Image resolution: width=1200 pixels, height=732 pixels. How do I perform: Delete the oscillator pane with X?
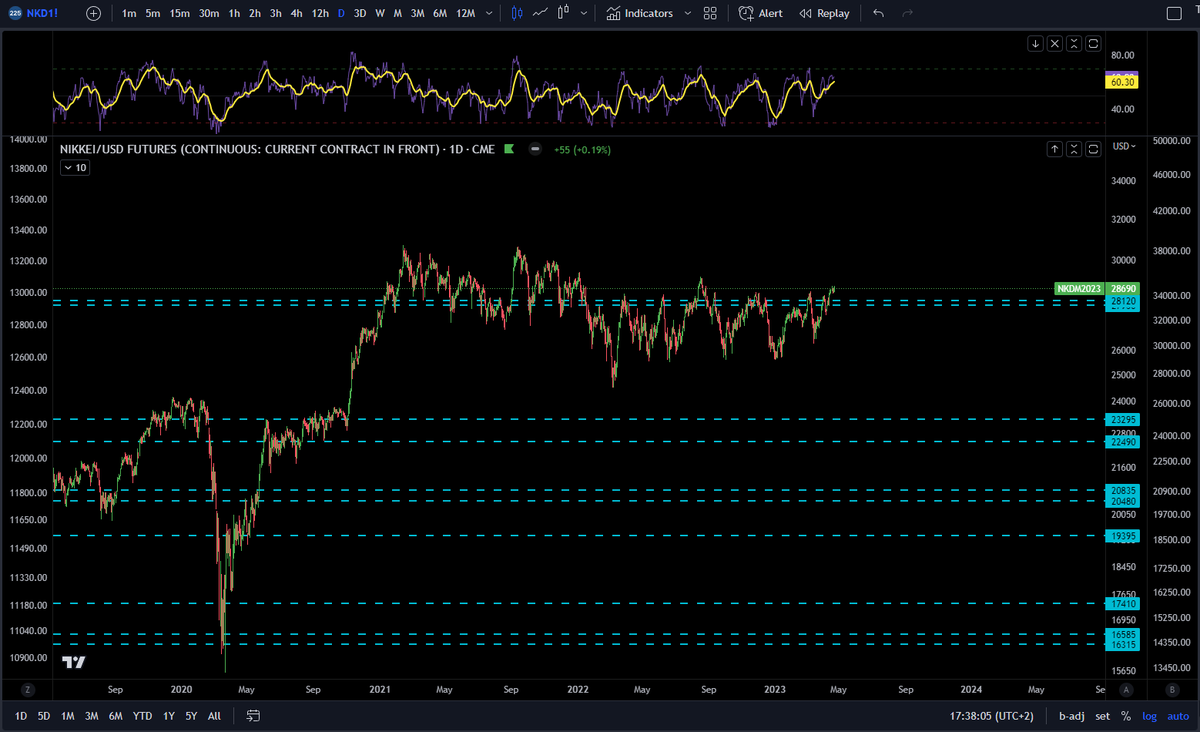(x=1054, y=43)
